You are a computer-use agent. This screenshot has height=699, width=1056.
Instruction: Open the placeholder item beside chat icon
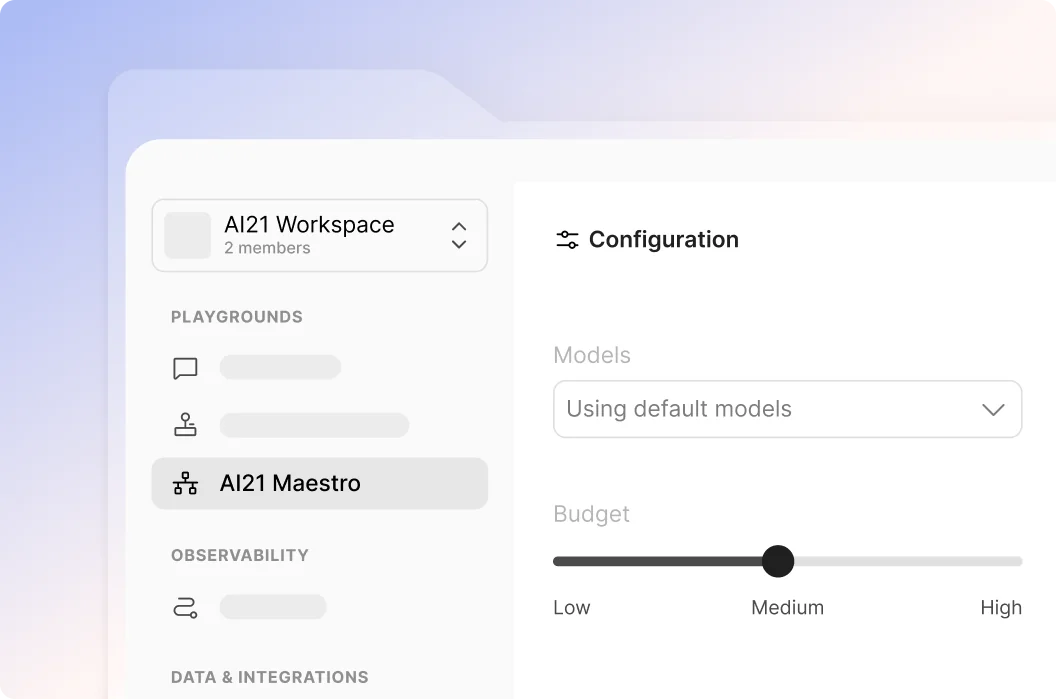(x=280, y=368)
